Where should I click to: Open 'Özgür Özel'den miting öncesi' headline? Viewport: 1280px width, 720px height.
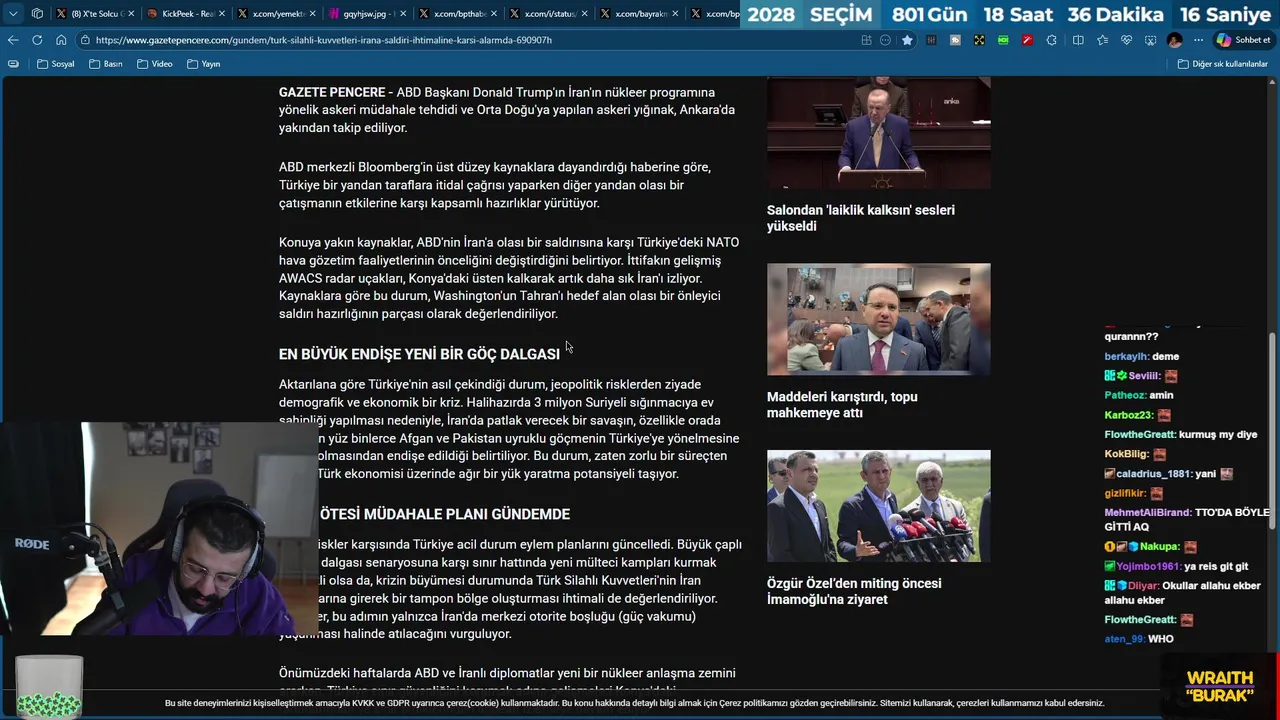pyautogui.click(x=854, y=591)
